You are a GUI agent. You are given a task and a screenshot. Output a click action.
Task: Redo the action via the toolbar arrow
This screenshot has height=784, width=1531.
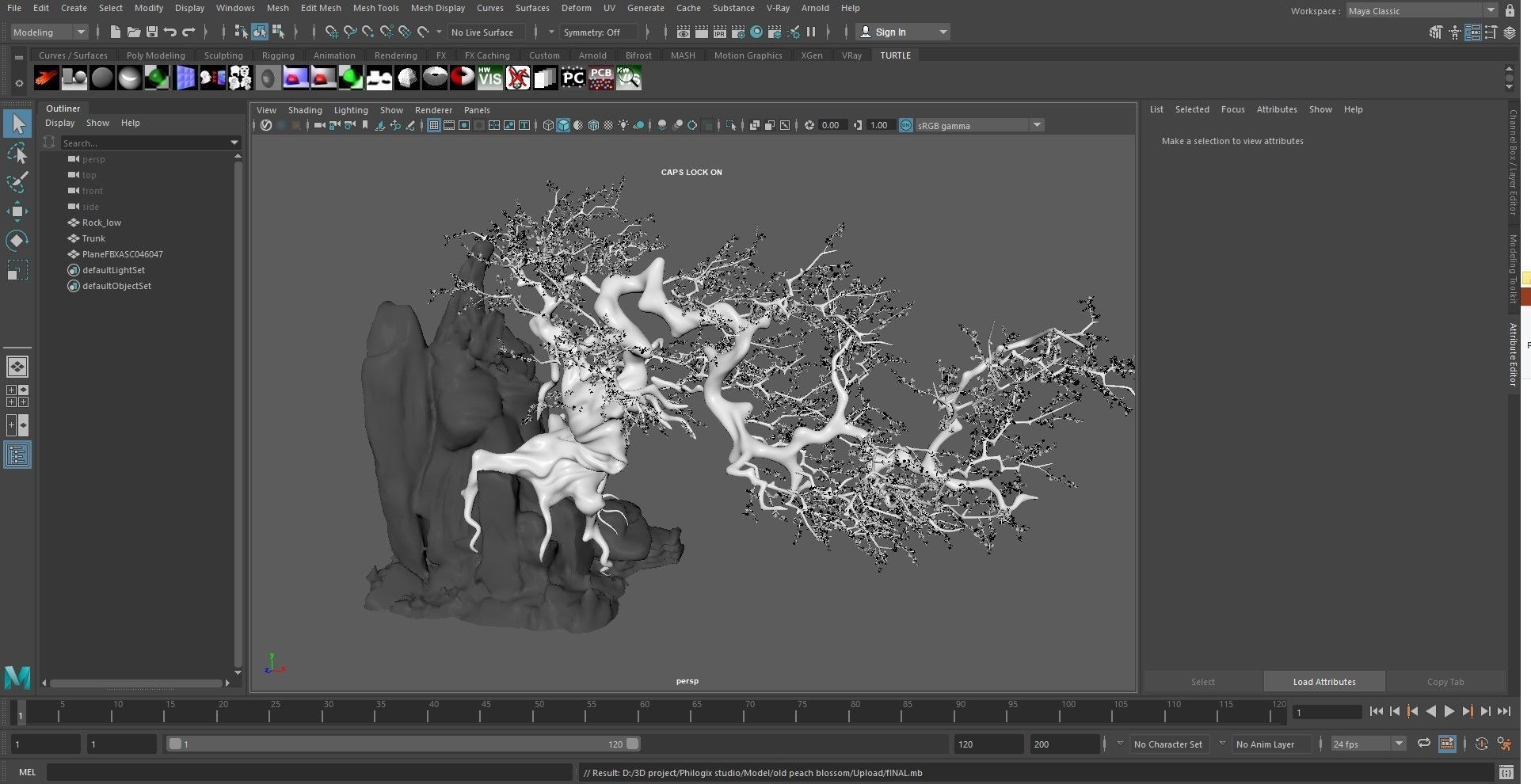[x=189, y=32]
